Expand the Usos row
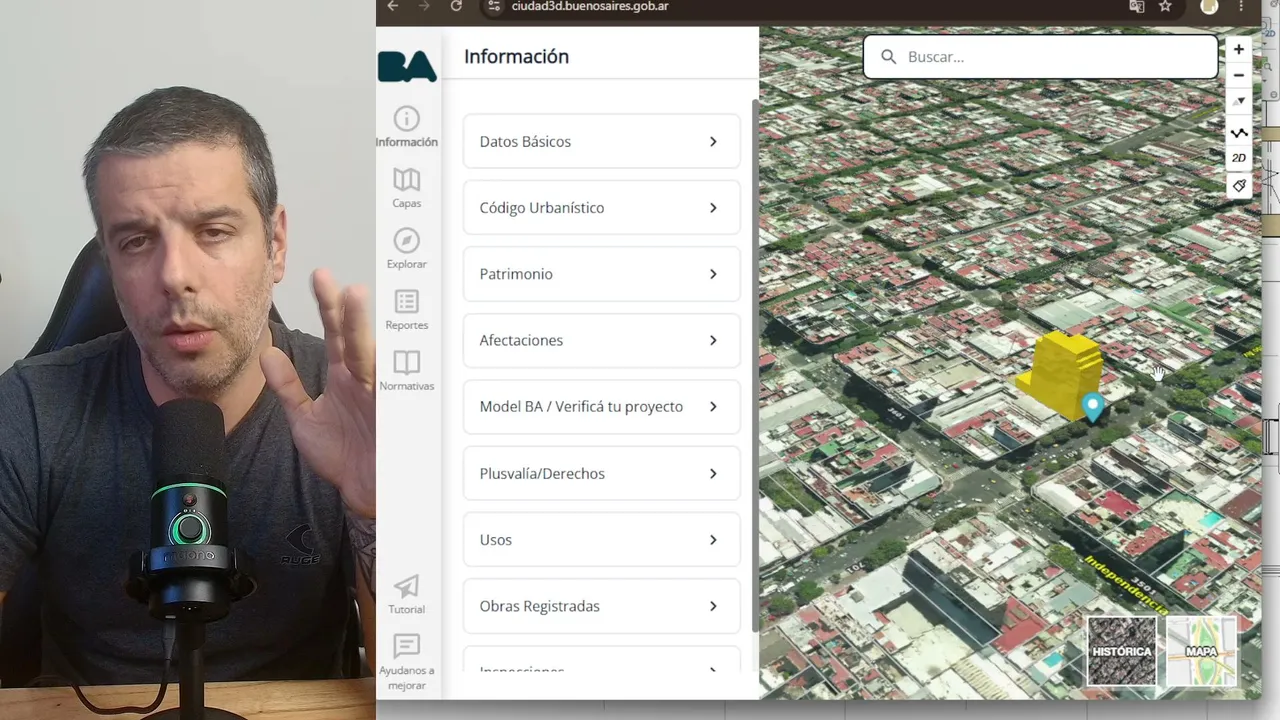This screenshot has height=720, width=1280. (602, 540)
